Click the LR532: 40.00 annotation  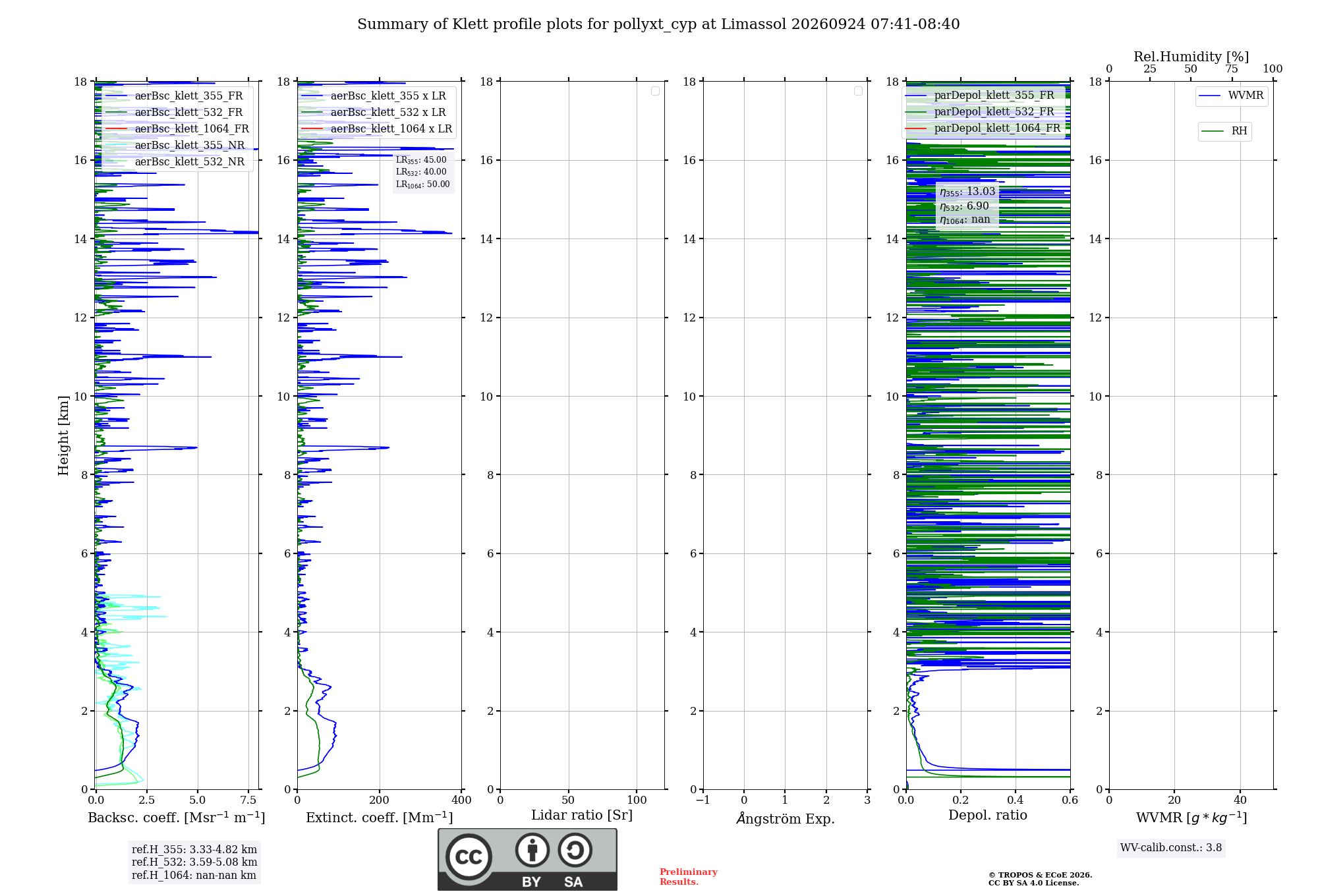(x=421, y=172)
